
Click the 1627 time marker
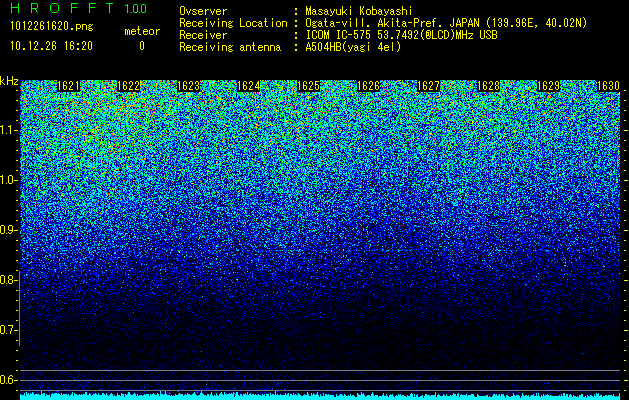pyautogui.click(x=428, y=86)
